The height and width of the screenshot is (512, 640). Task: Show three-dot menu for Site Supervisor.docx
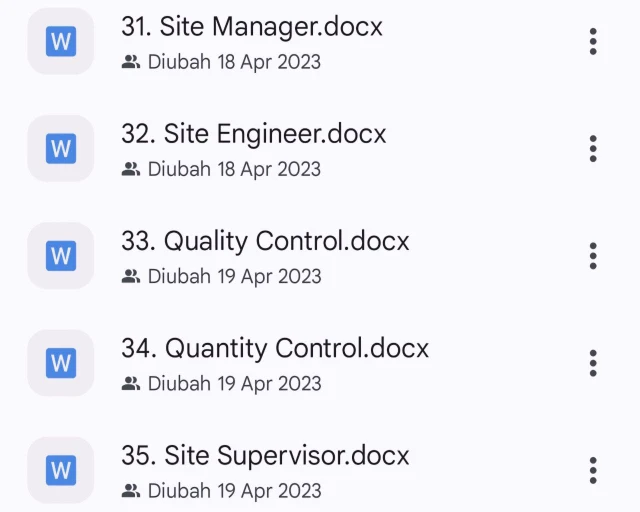coord(593,470)
